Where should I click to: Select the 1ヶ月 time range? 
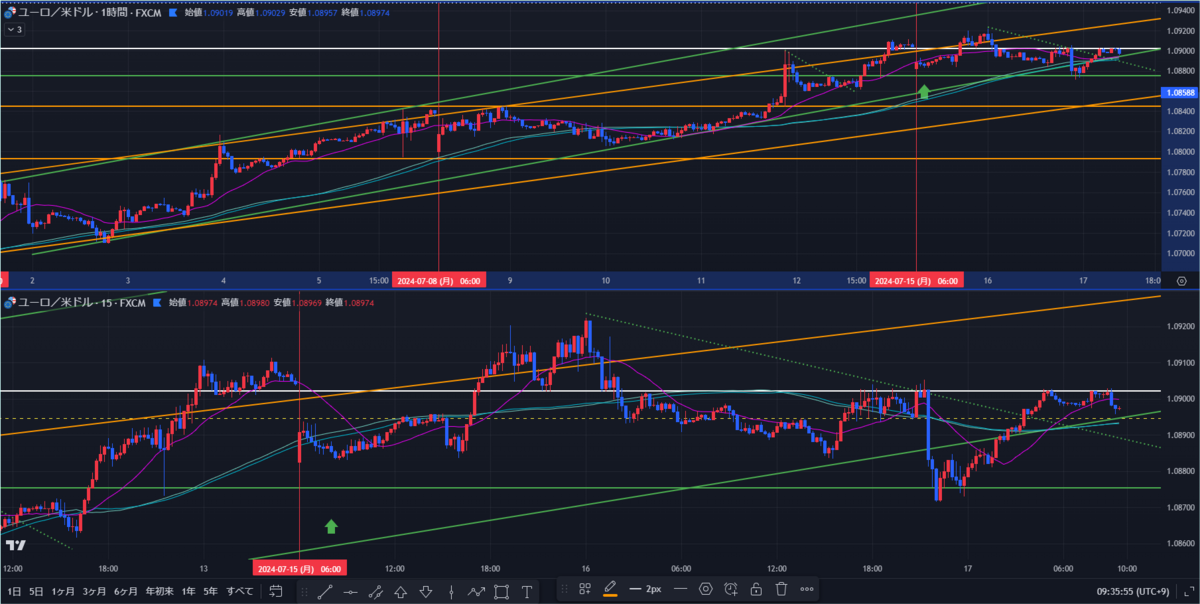coord(63,591)
